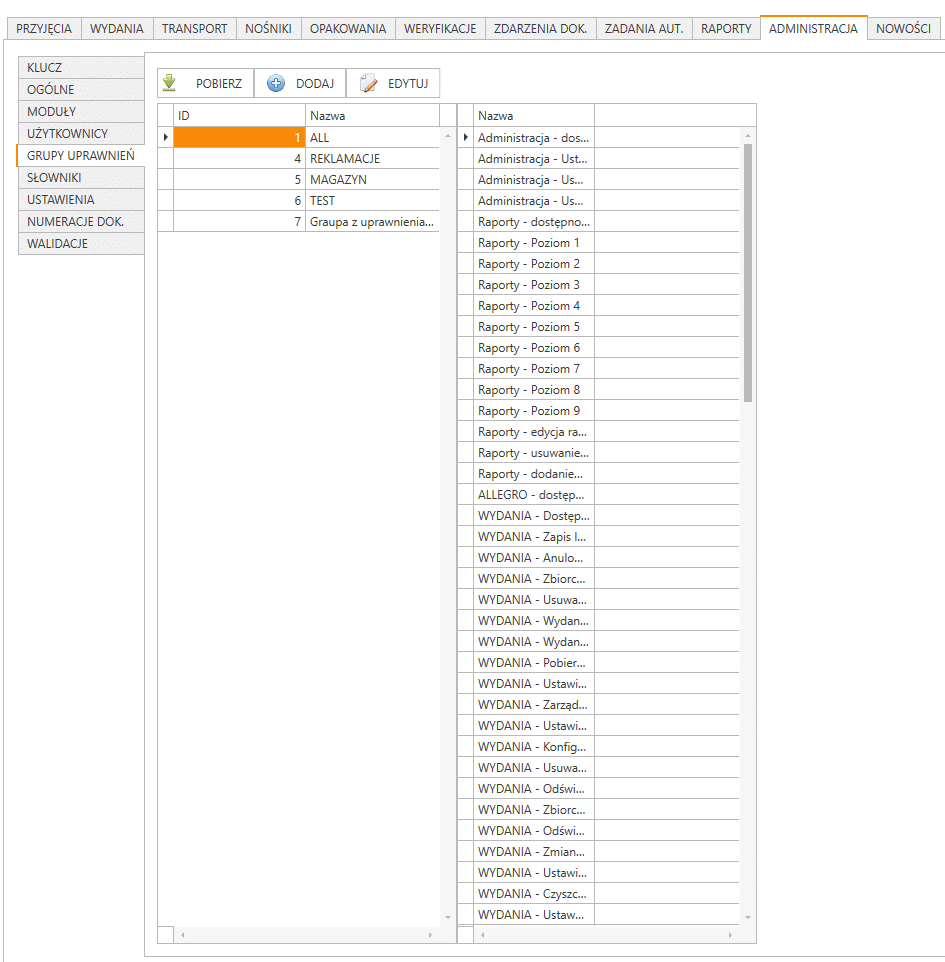This screenshot has height=962, width=945.
Task: Click the permissions list scroll-down arrow
Action: (x=747, y=917)
